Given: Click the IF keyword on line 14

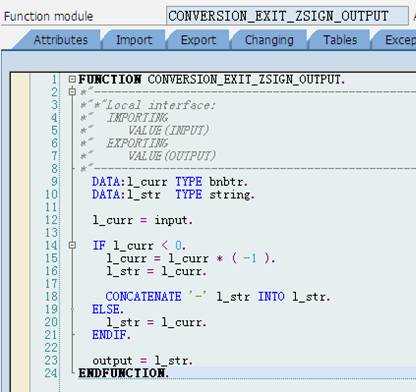Looking at the screenshot, I should [x=99, y=246].
